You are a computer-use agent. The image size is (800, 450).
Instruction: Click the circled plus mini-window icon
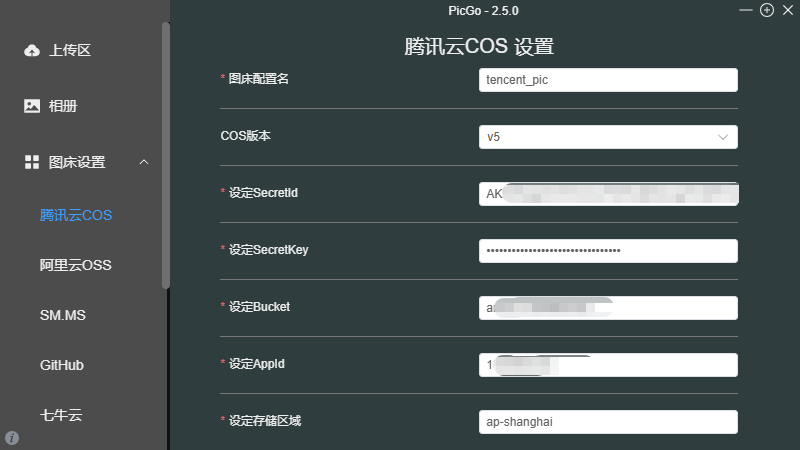[x=767, y=10]
